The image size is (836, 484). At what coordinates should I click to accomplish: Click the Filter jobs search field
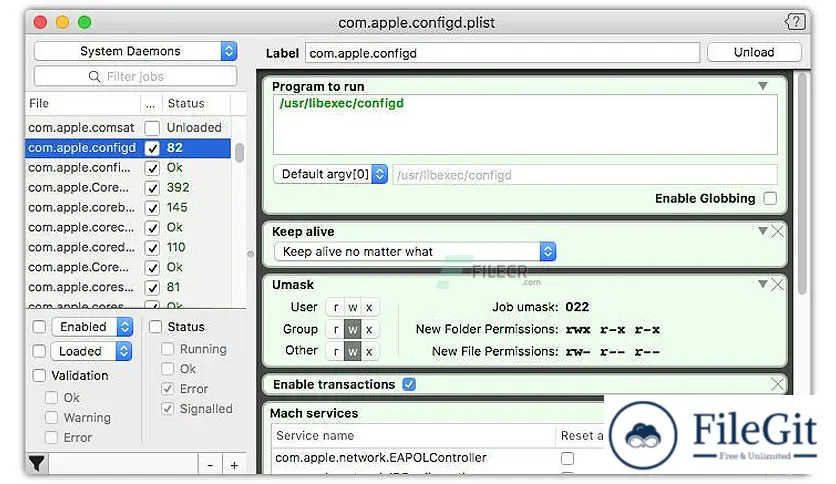tap(136, 76)
